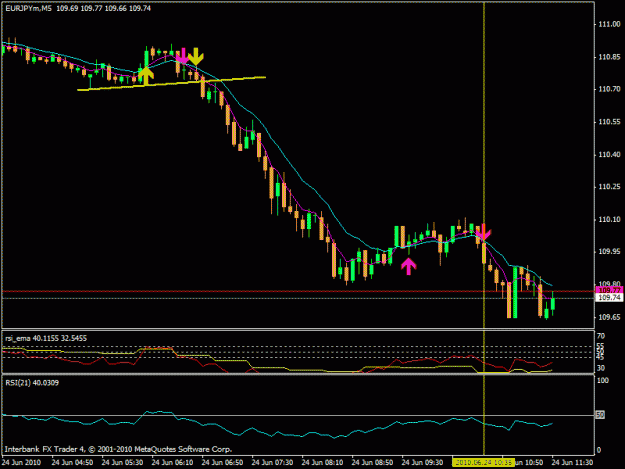Click the 110.55 price scale label

point(609,122)
